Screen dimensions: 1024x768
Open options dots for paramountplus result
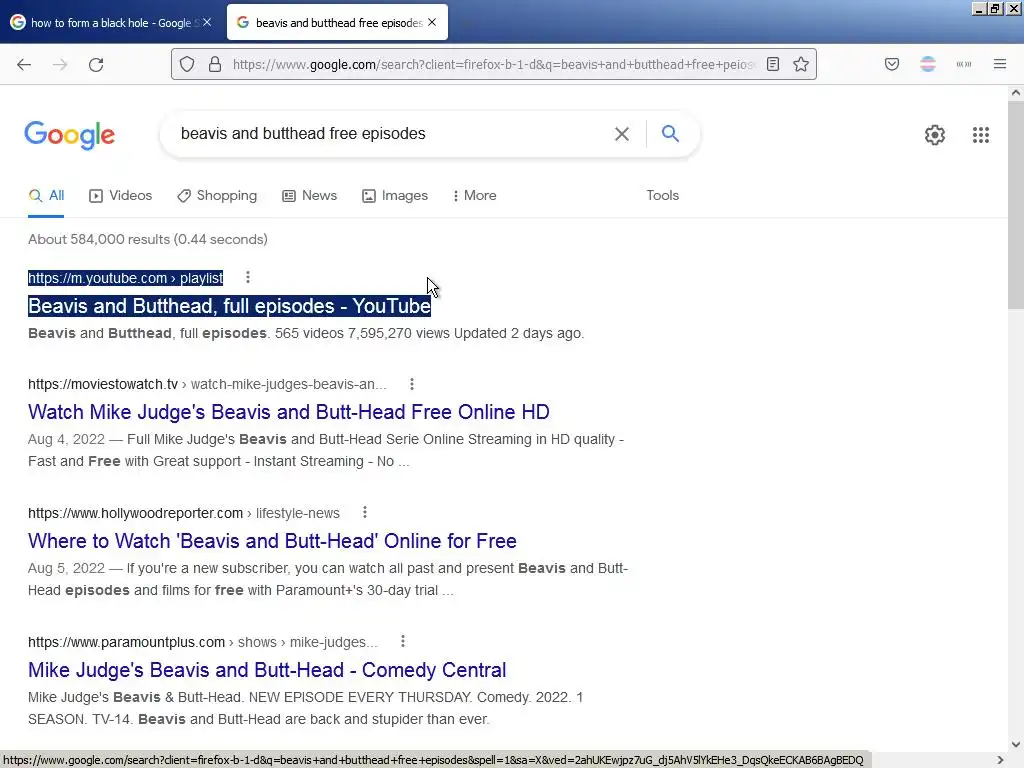402,641
